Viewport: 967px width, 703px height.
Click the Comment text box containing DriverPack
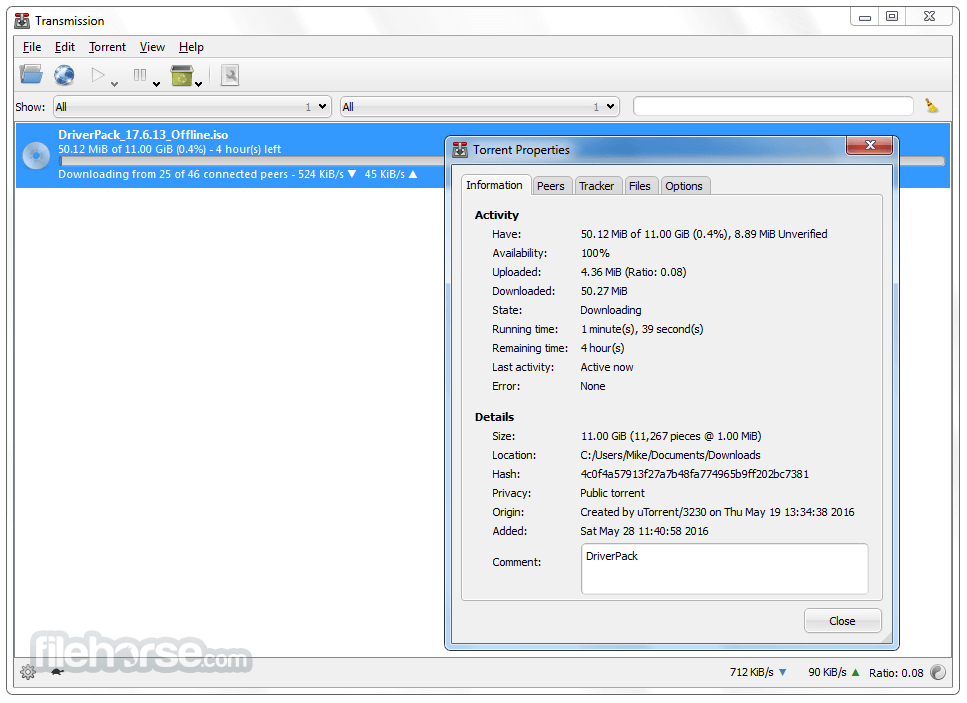[724, 569]
